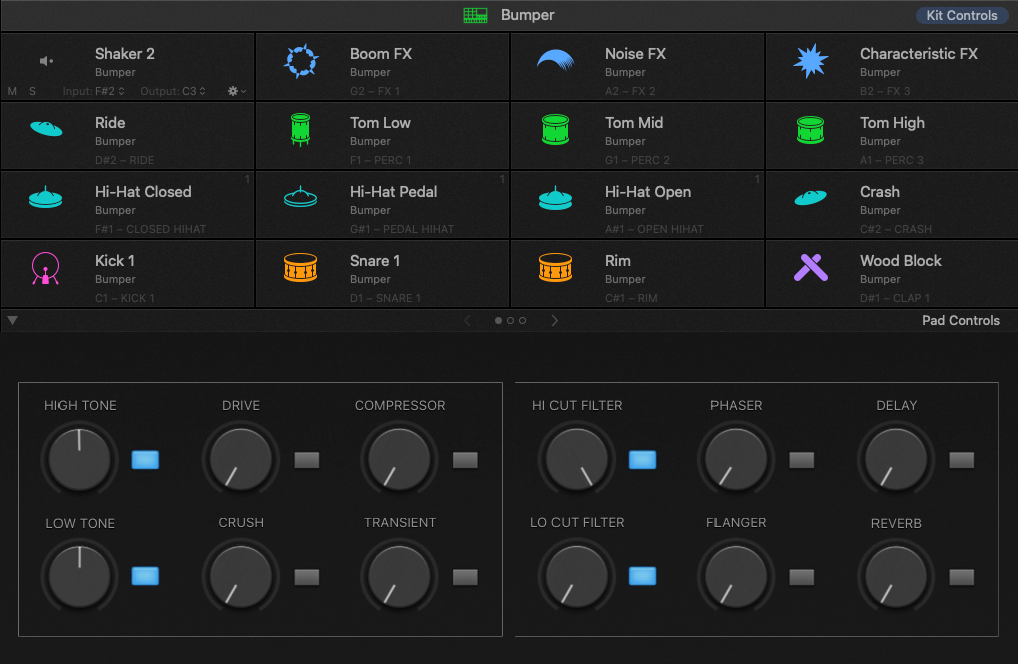This screenshot has height=664, width=1018.
Task: Click the 'Wood Block' pad name
Action: (900, 261)
